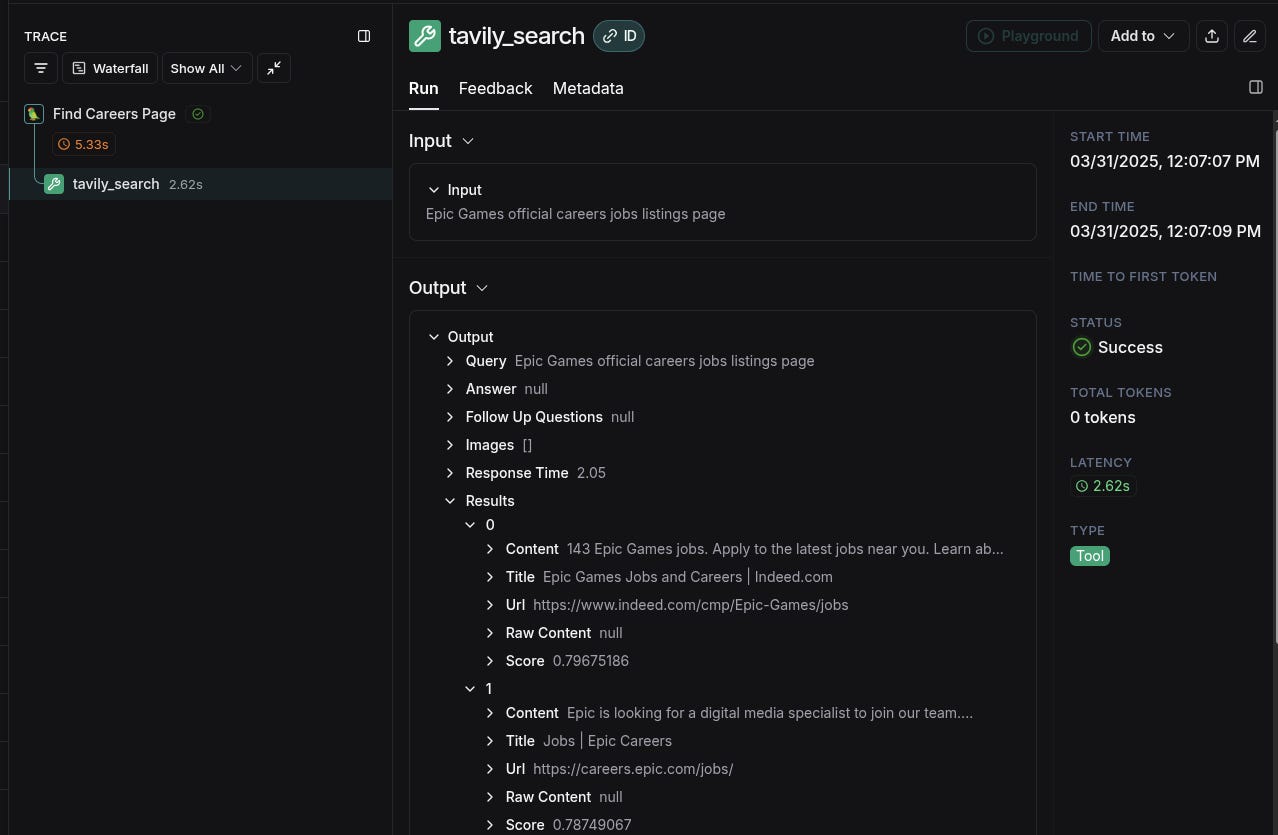Viewport: 1278px width, 835px height.
Task: Collapse the trace side panel icon
Action: point(364,36)
